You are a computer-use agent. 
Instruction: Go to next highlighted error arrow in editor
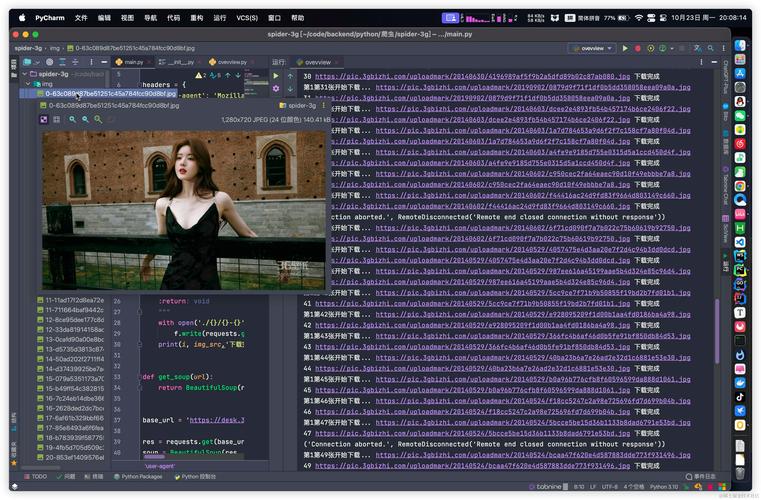238,75
